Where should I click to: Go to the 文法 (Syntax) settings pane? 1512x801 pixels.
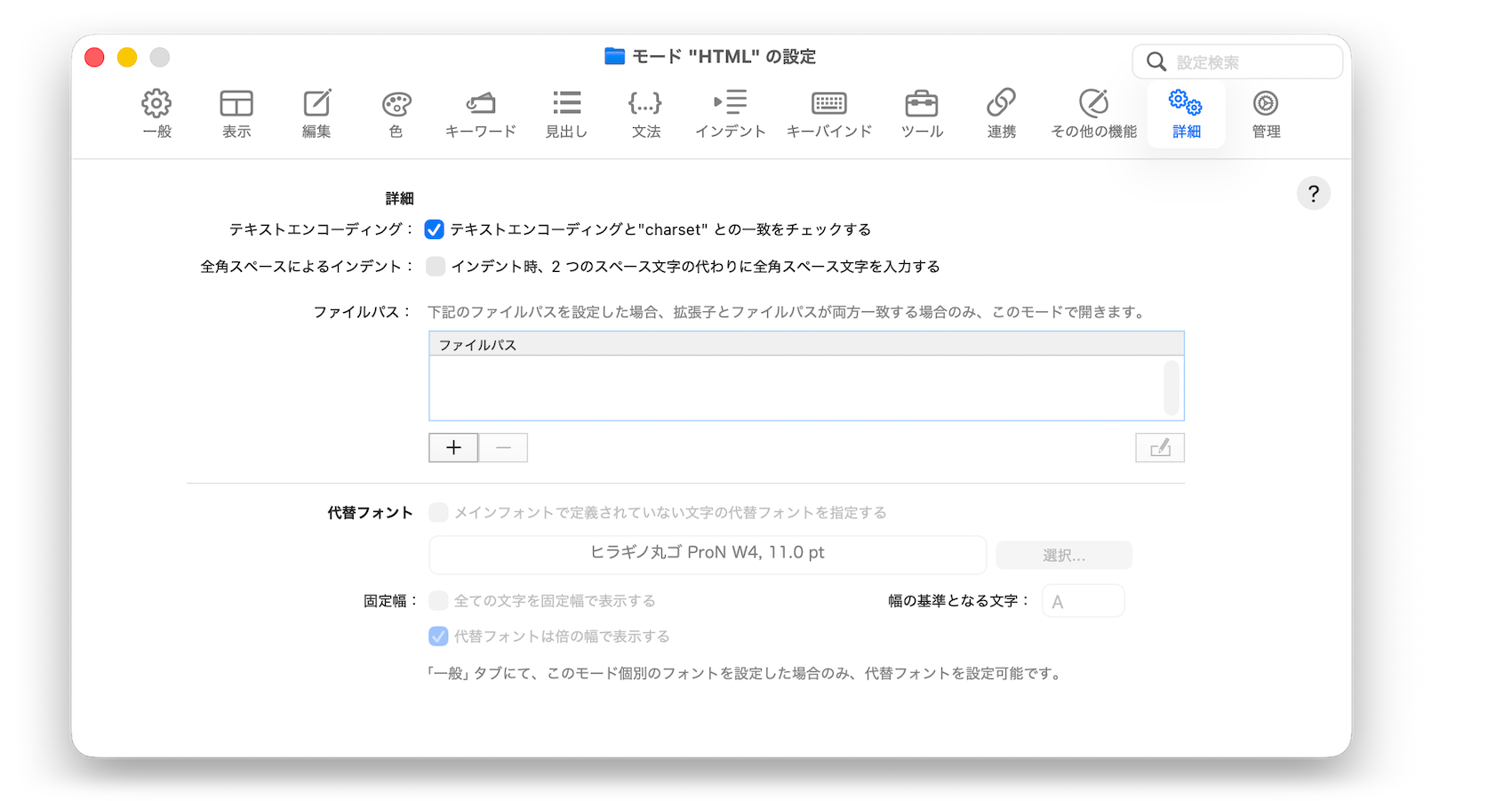click(645, 114)
